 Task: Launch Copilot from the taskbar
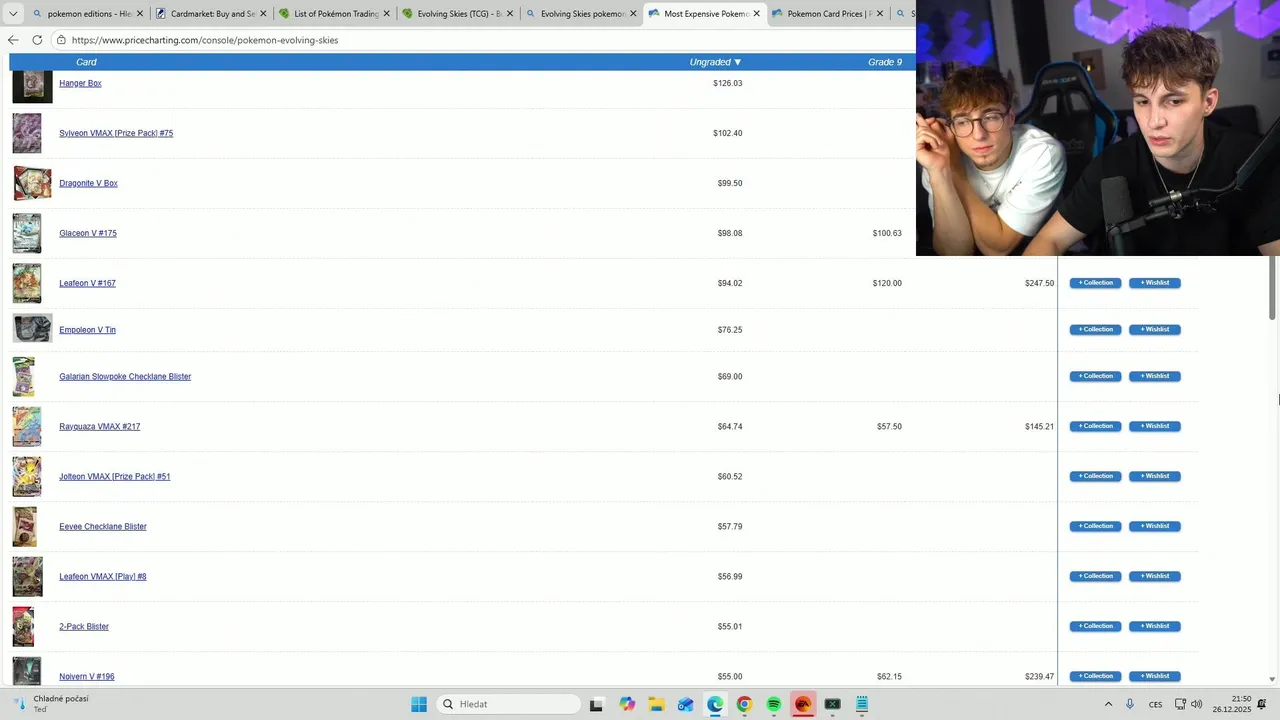coord(627,704)
